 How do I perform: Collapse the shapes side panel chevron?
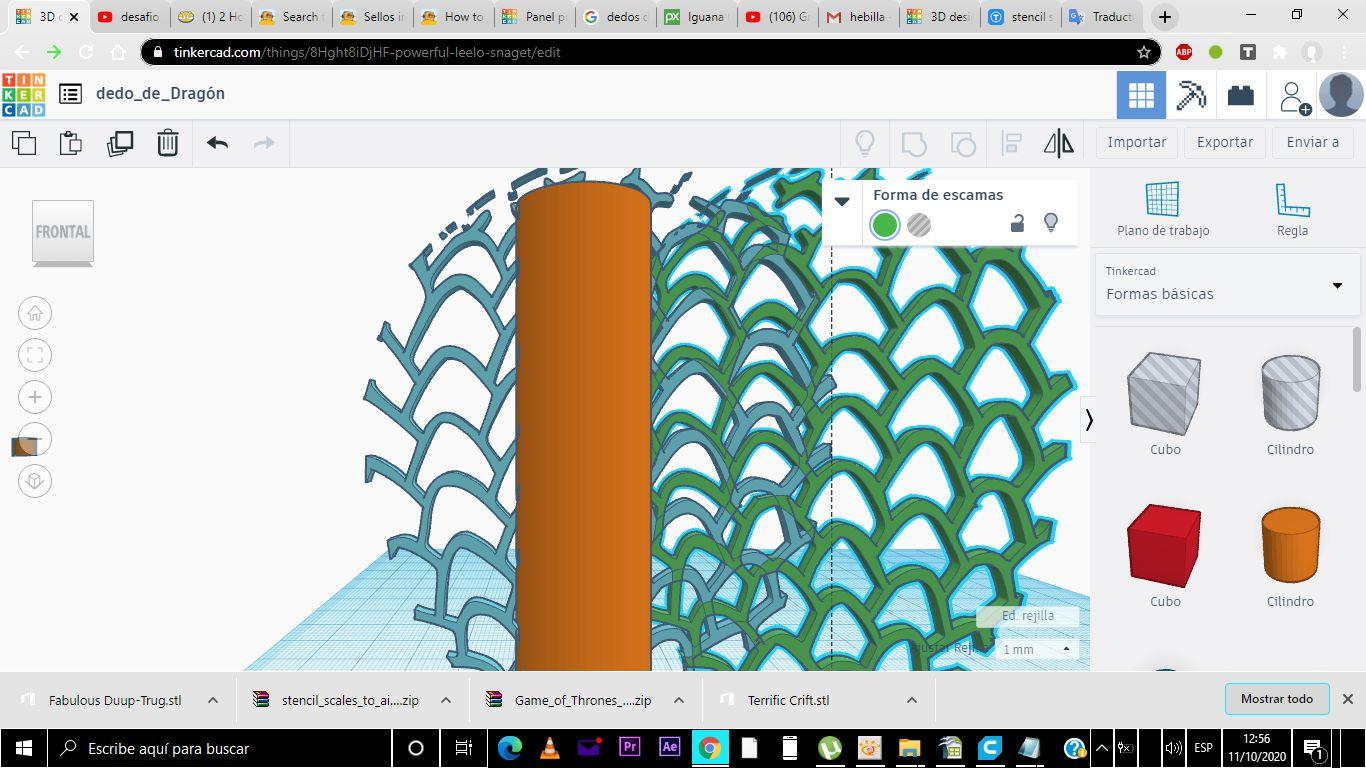click(1089, 420)
